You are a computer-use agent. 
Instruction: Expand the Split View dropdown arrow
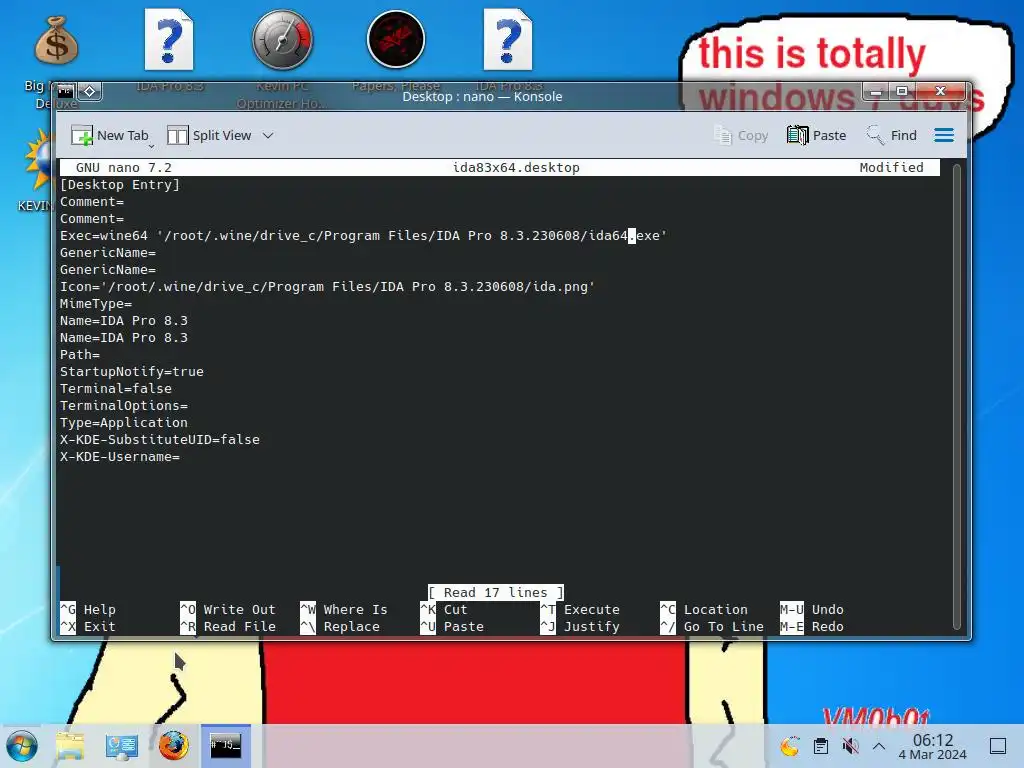point(268,135)
